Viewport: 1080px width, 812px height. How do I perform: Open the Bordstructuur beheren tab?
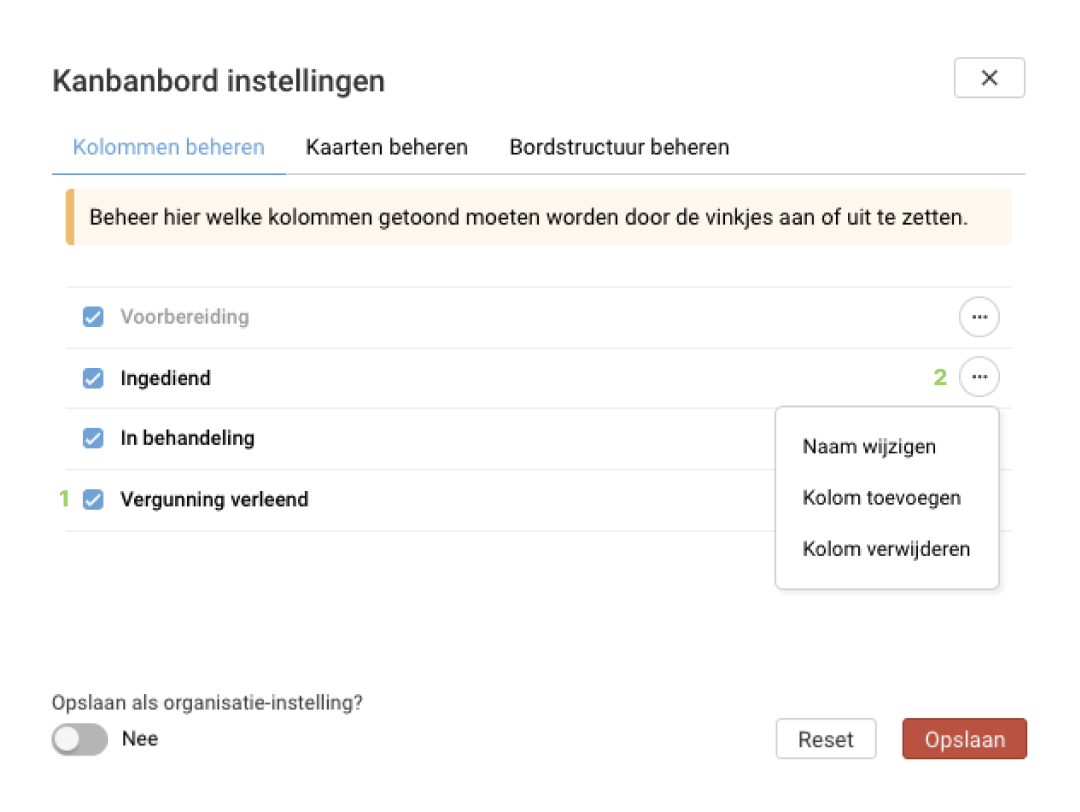pos(619,147)
